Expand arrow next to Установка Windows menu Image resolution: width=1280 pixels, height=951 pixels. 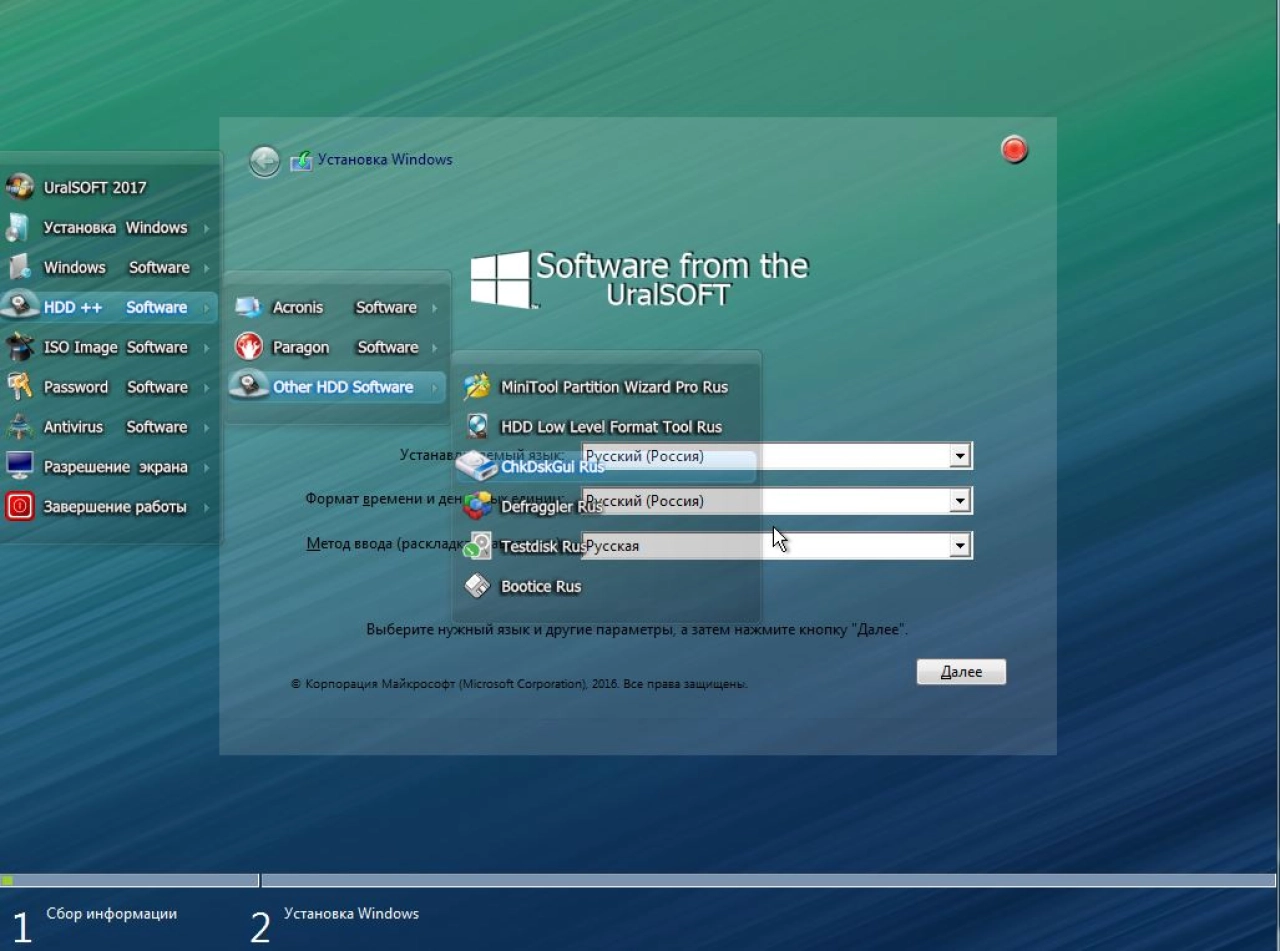[x=206, y=228]
